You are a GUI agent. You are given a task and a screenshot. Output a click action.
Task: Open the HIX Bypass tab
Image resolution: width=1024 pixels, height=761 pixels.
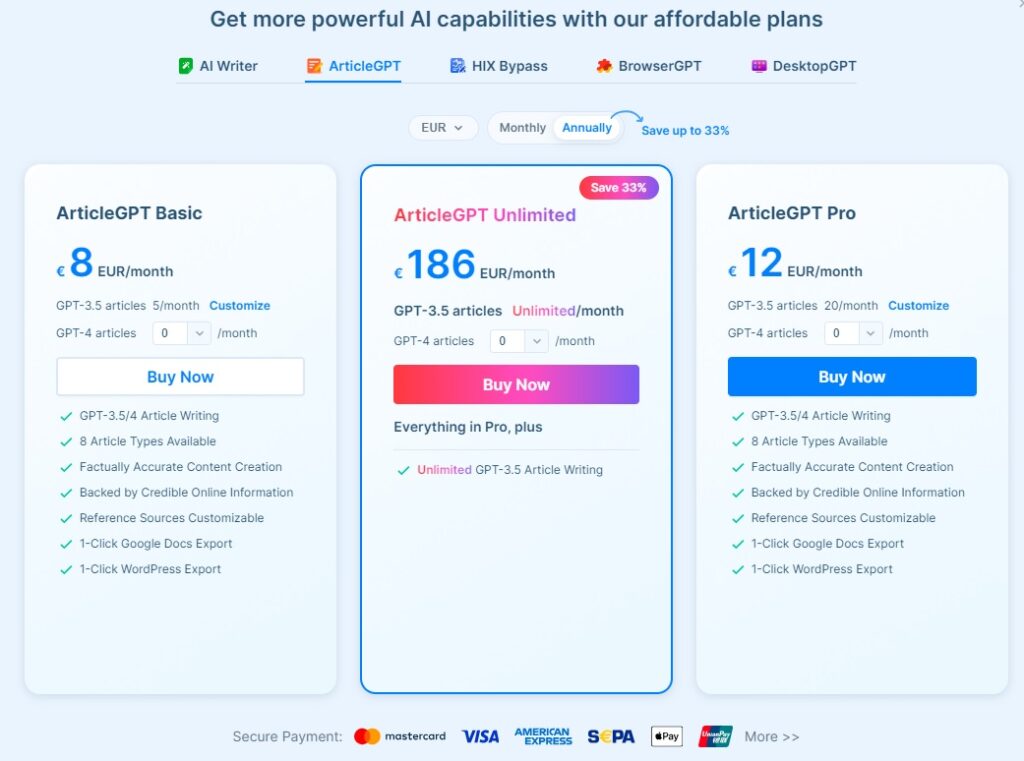[x=499, y=66]
